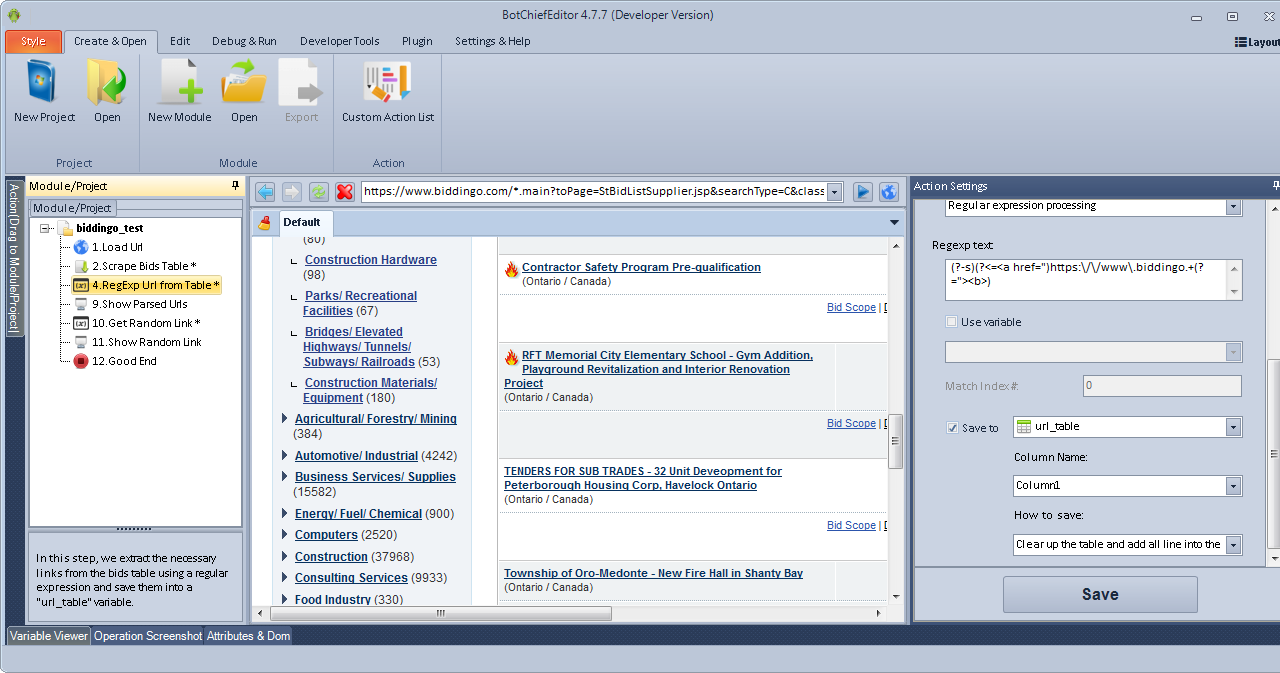Click the New Module icon

pos(180,85)
